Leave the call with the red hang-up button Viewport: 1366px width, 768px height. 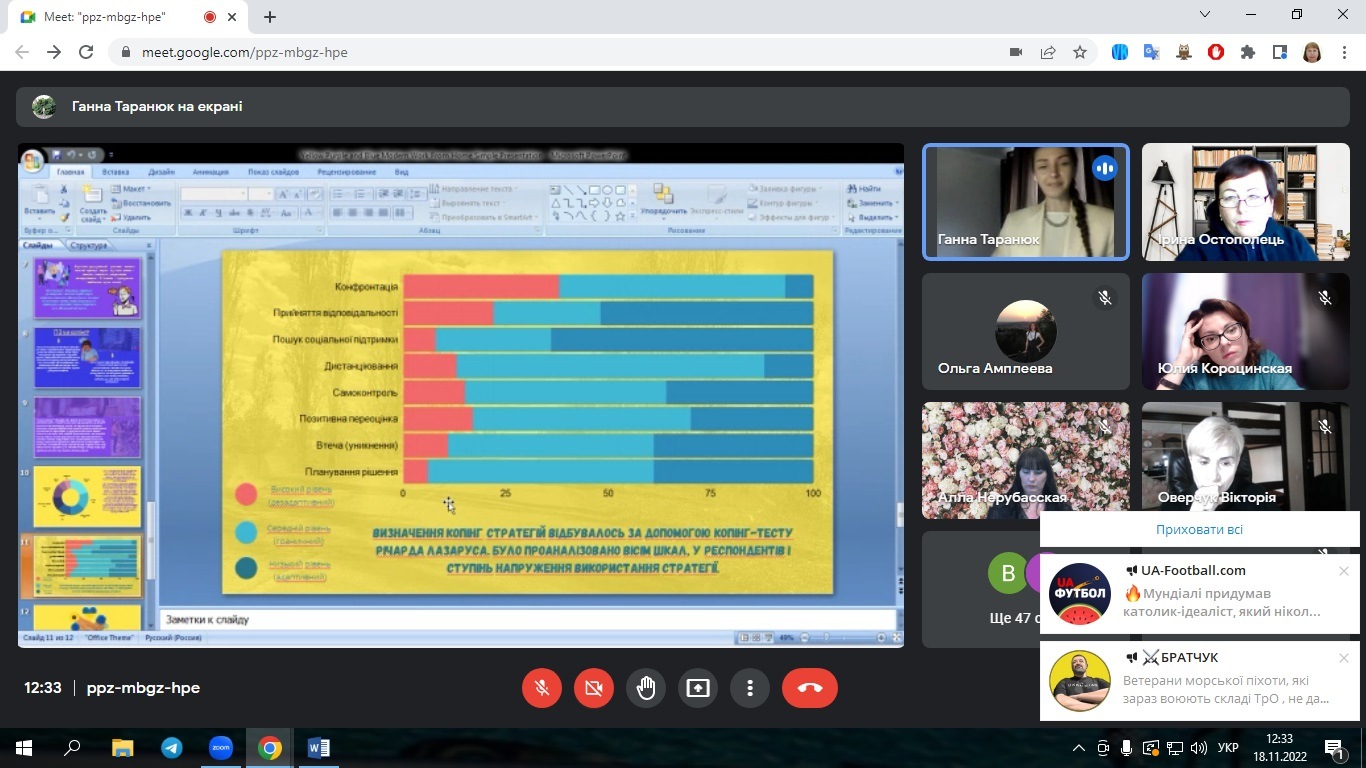click(x=810, y=688)
